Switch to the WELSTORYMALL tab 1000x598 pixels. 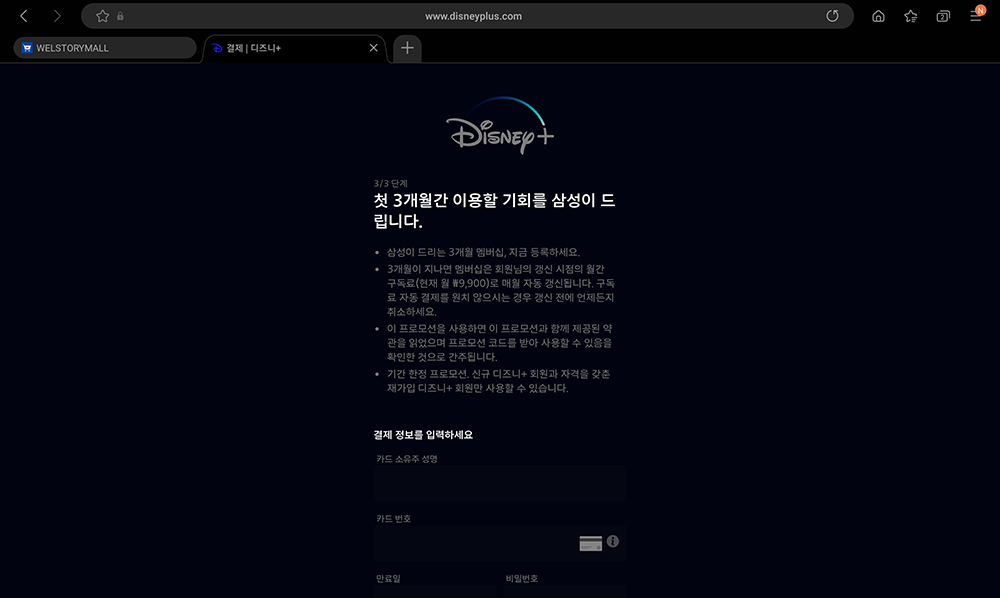[x=105, y=48]
